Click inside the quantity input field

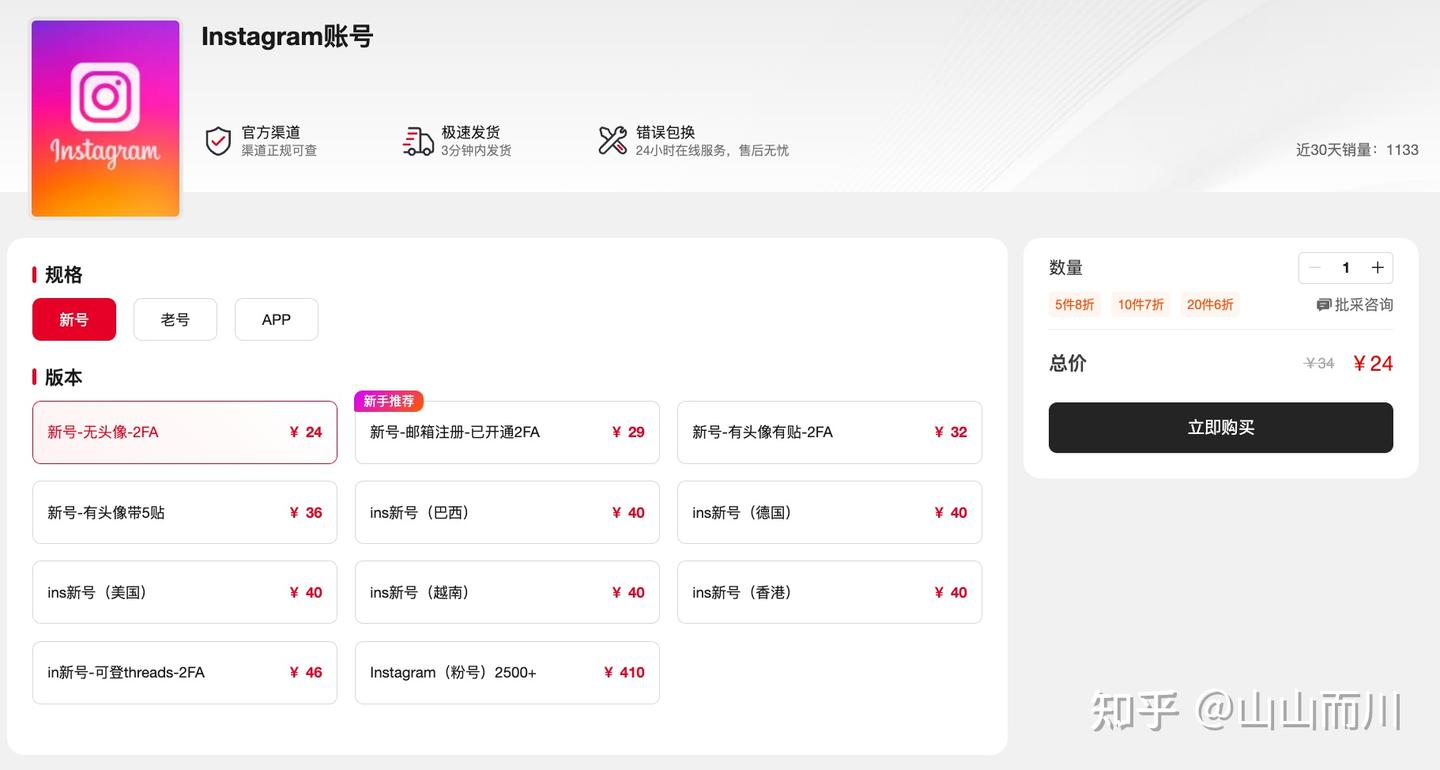click(x=1345, y=267)
